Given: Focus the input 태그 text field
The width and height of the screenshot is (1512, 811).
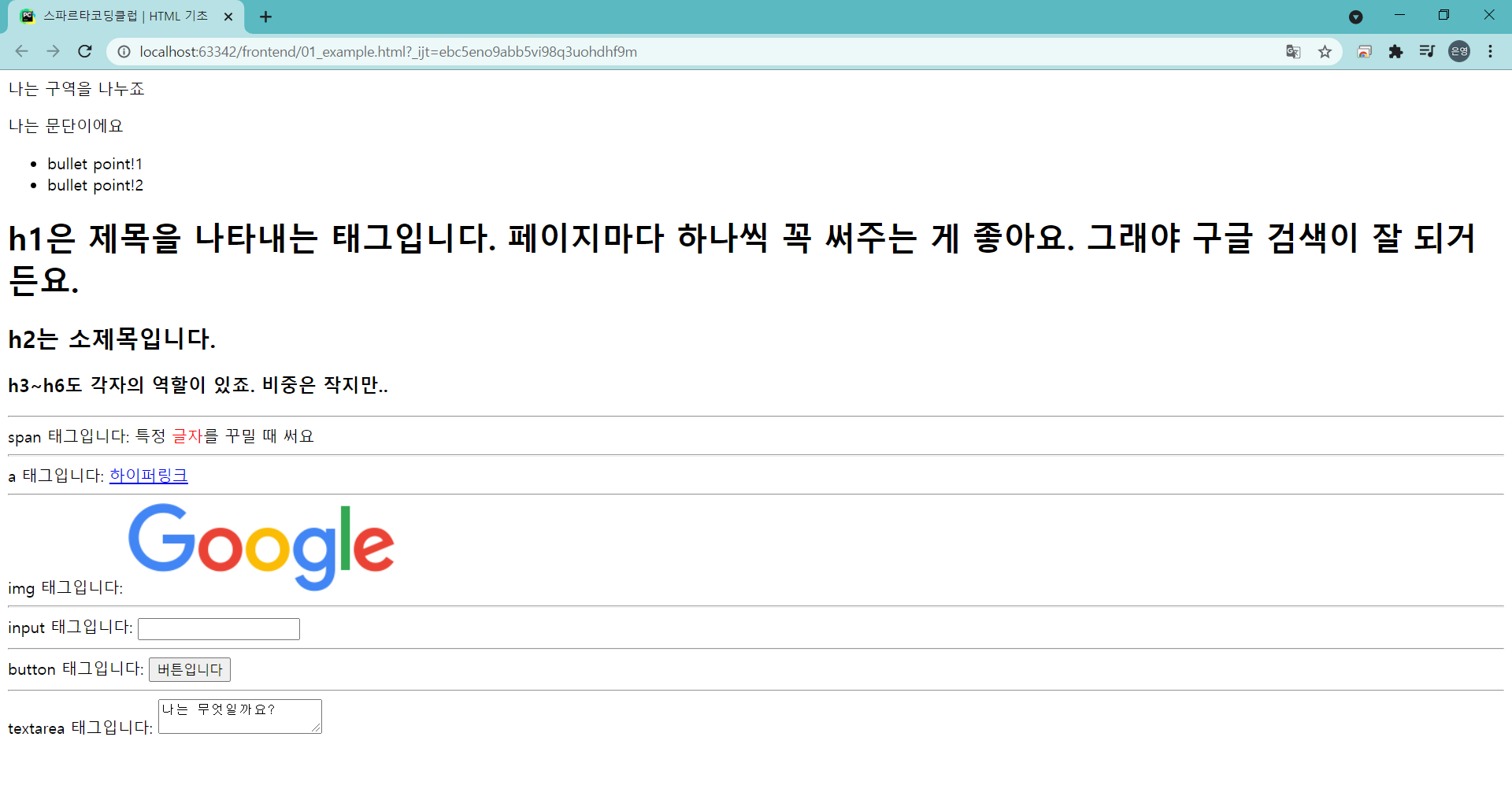Looking at the screenshot, I should click(219, 629).
